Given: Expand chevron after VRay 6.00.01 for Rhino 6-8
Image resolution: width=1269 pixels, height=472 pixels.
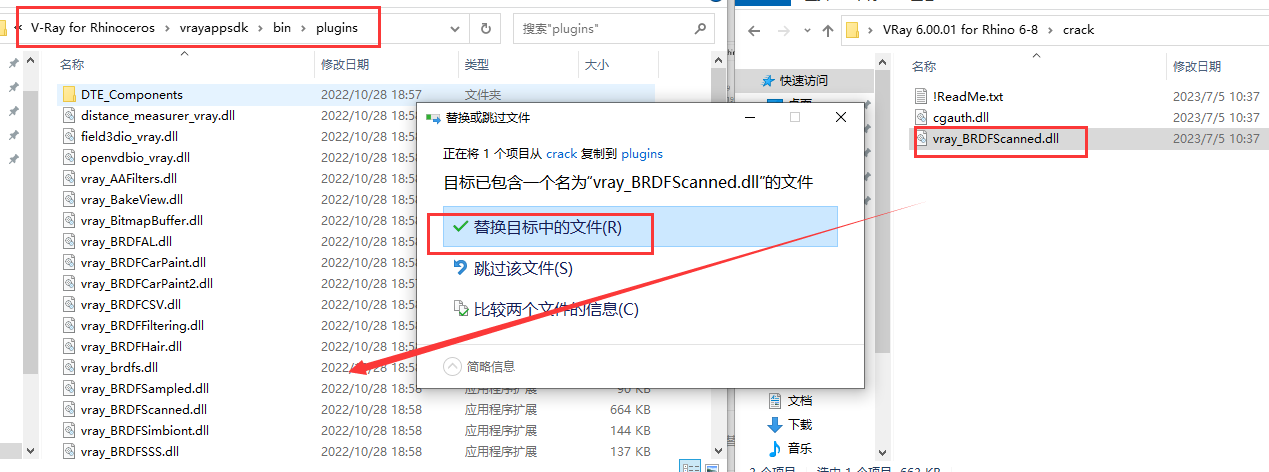Looking at the screenshot, I should pos(1049,30).
